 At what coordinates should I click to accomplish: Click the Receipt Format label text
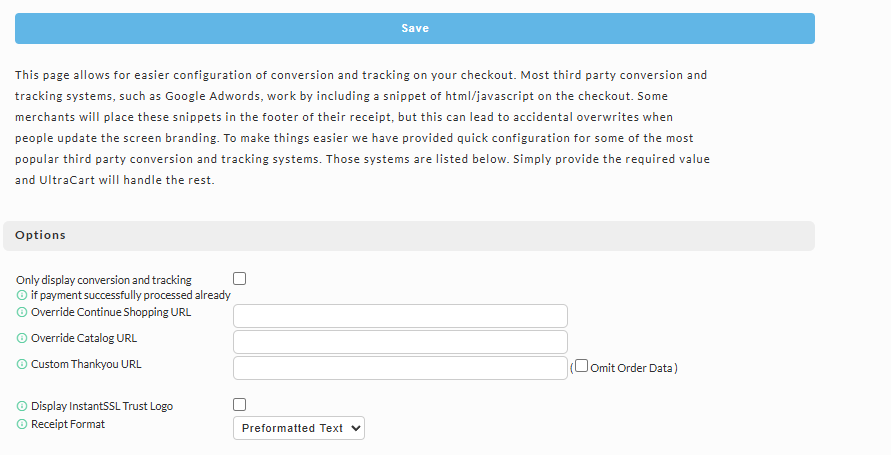(68, 424)
